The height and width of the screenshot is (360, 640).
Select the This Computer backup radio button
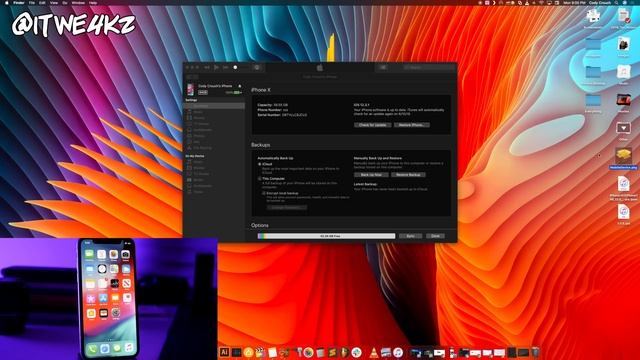(260, 179)
